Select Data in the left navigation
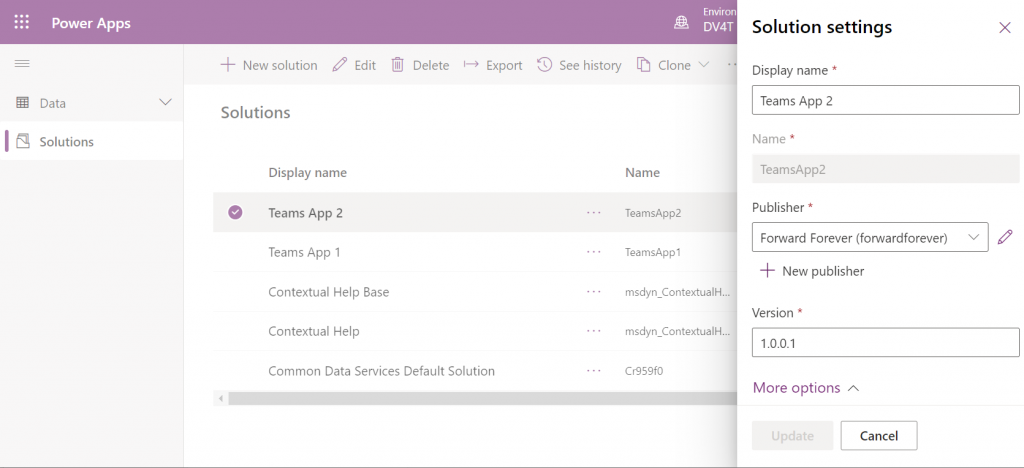Viewport: 1024px width, 468px height. [x=91, y=102]
